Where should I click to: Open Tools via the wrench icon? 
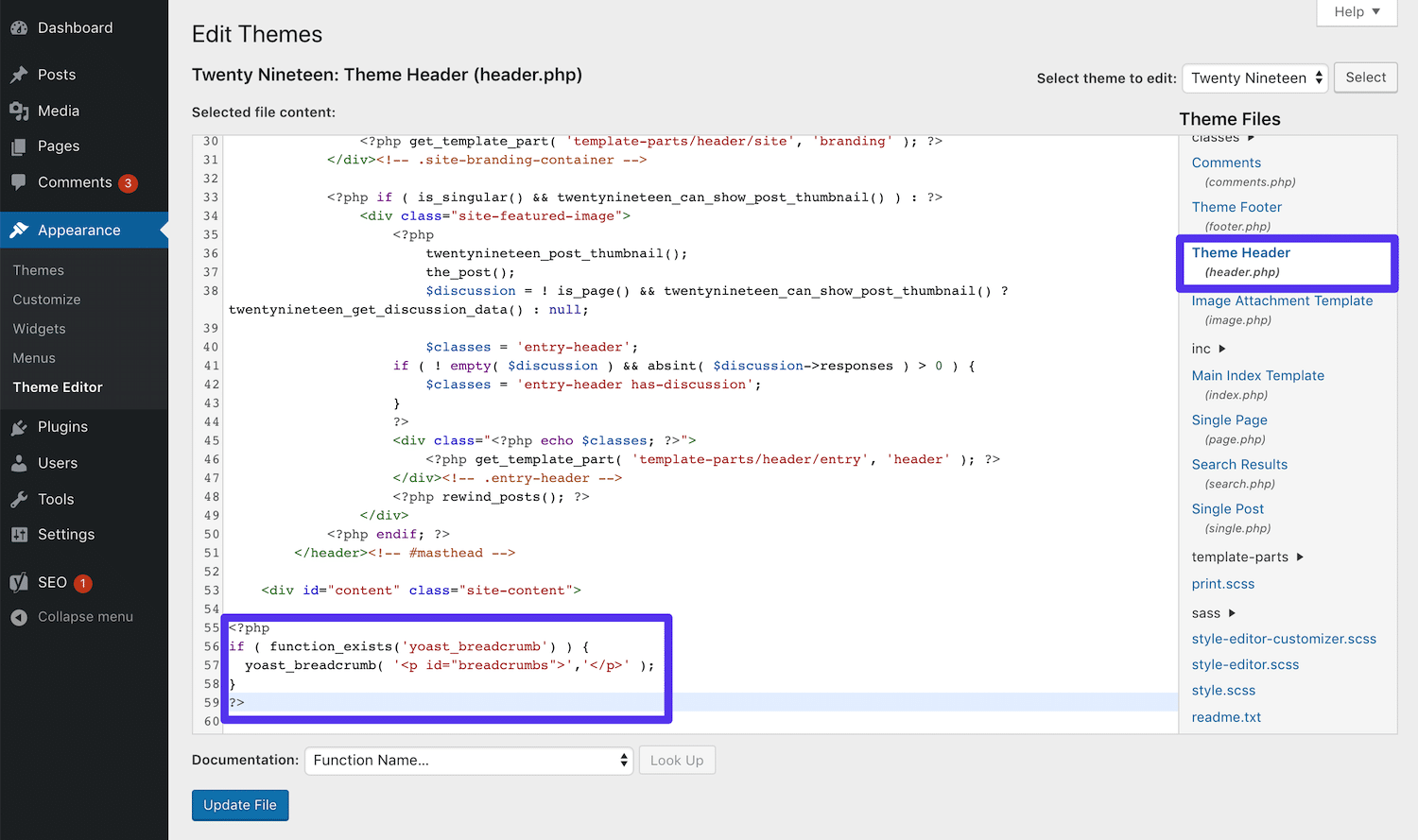[20, 498]
